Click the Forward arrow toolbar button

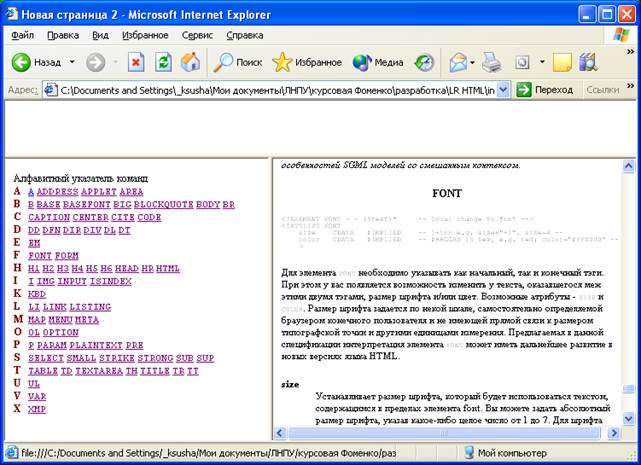[96, 62]
